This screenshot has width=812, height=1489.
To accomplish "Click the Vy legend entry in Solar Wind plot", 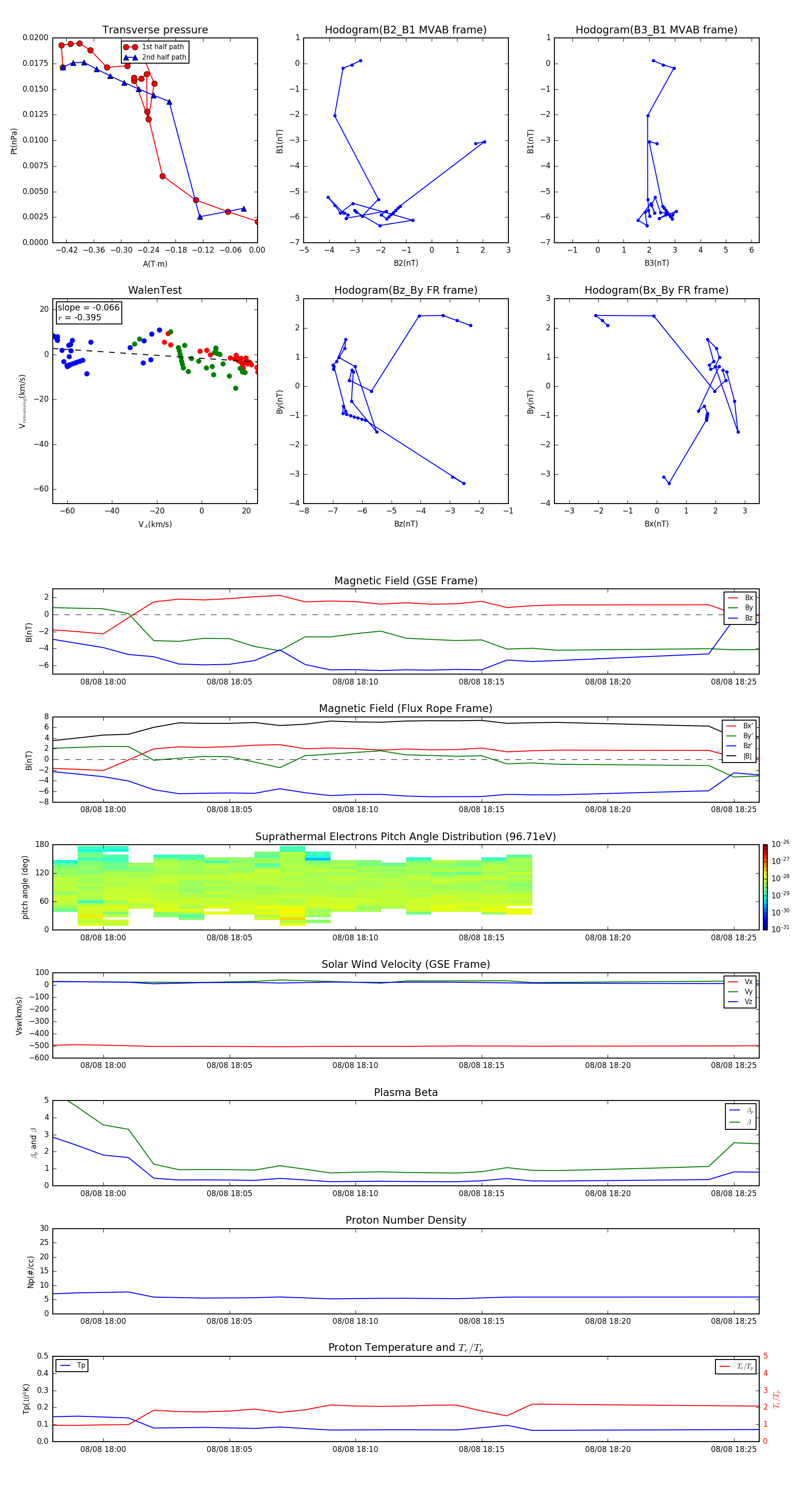I will pyautogui.click(x=741, y=991).
